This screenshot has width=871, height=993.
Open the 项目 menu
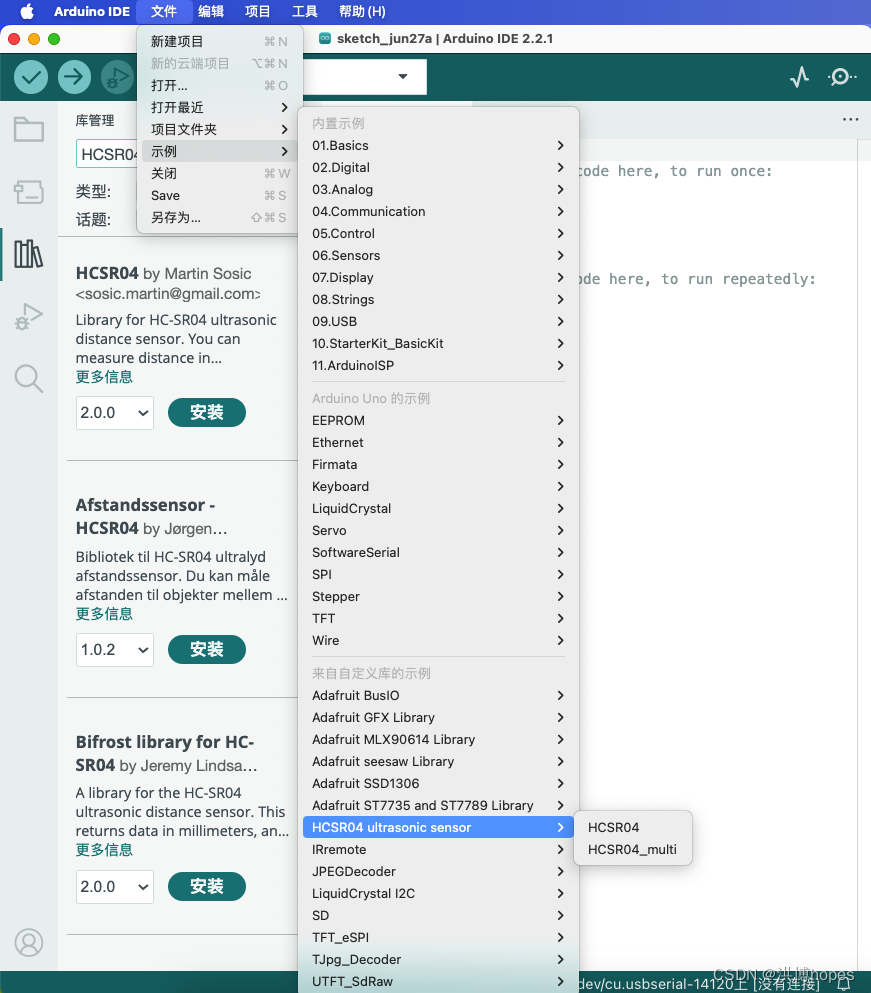pyautogui.click(x=258, y=11)
